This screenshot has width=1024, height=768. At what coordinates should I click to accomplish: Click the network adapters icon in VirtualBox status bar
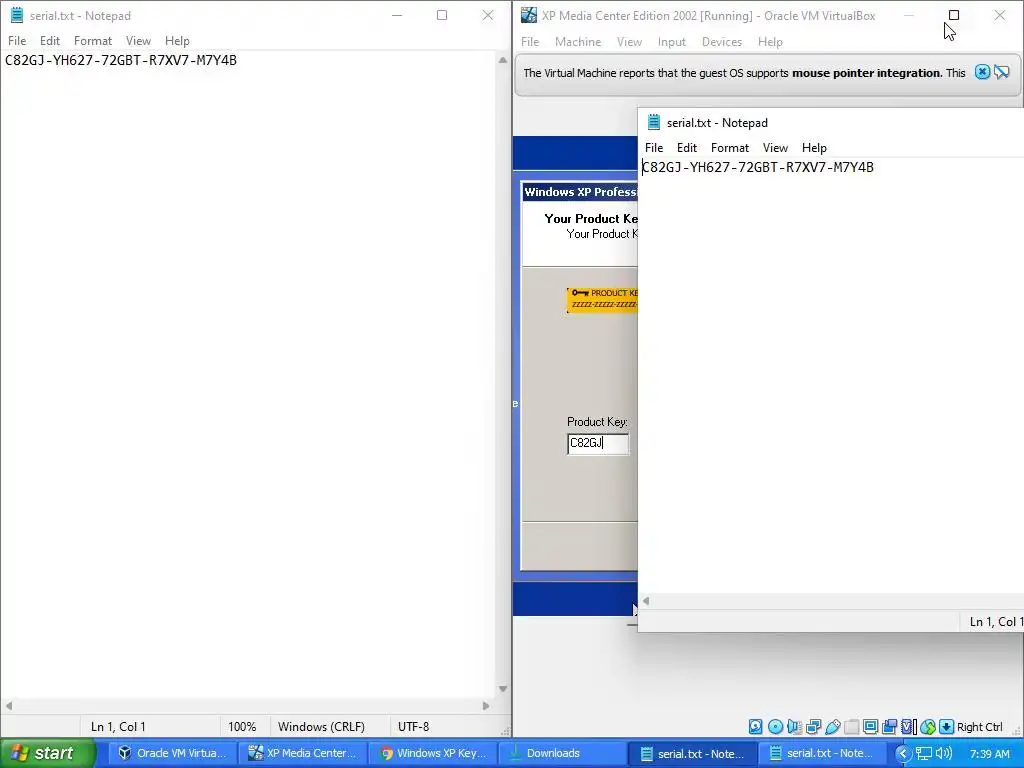[814, 727]
